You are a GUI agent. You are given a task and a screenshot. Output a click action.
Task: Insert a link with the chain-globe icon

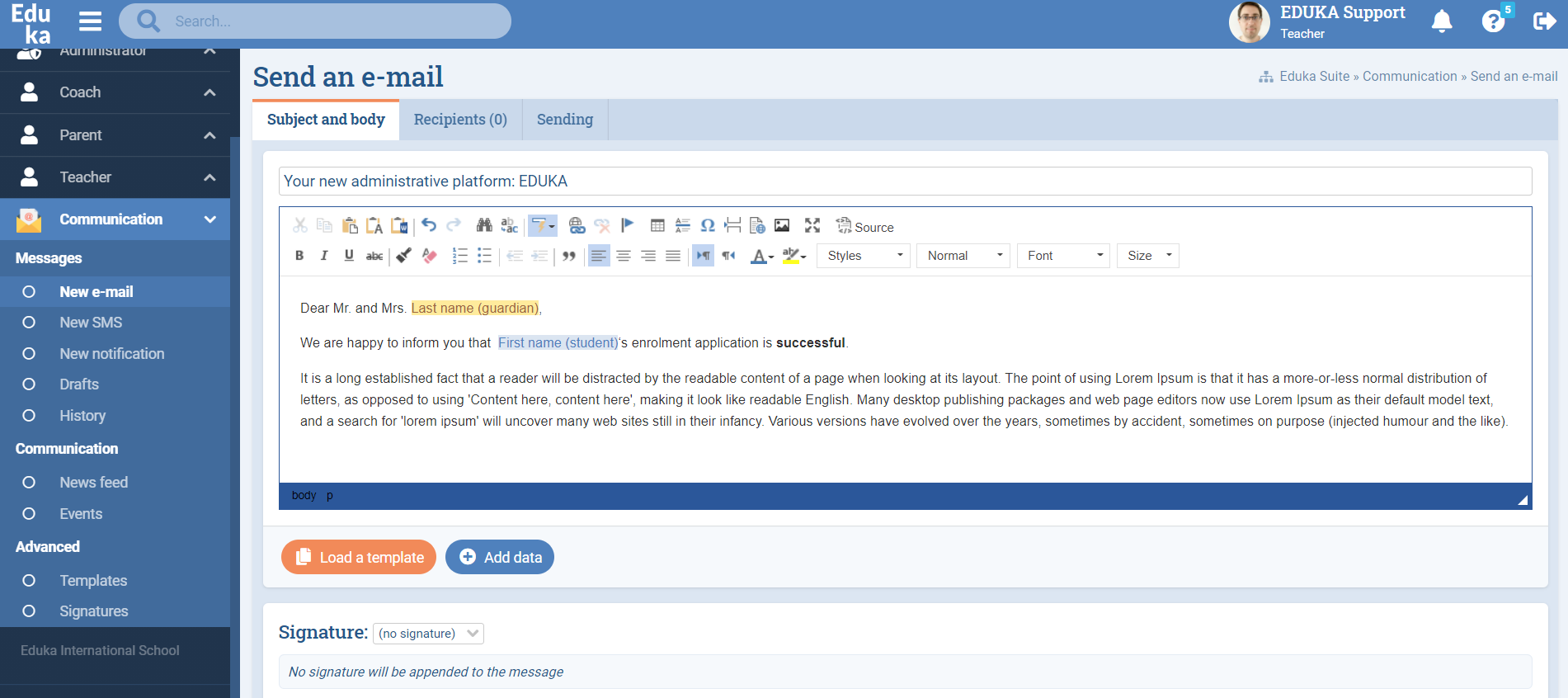point(577,225)
